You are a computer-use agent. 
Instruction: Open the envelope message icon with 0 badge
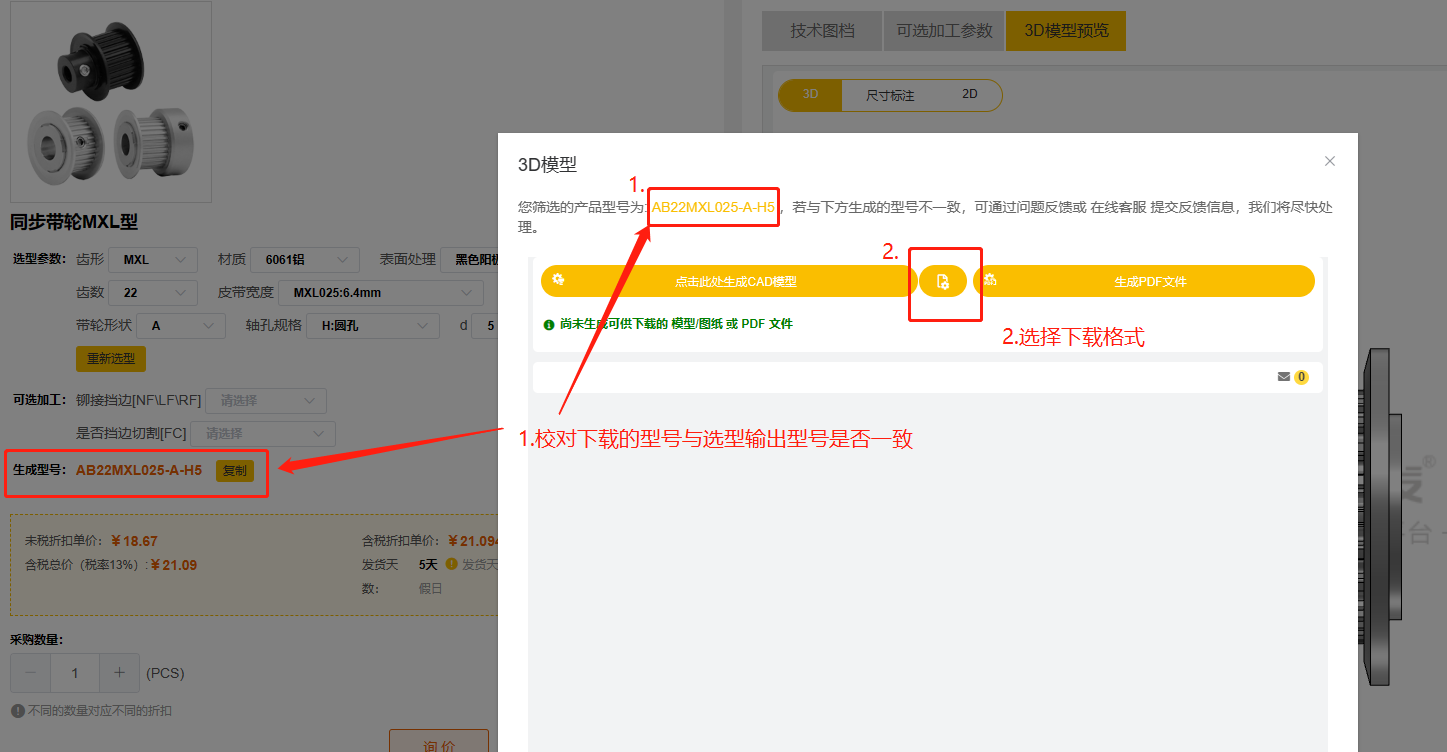tap(1284, 377)
